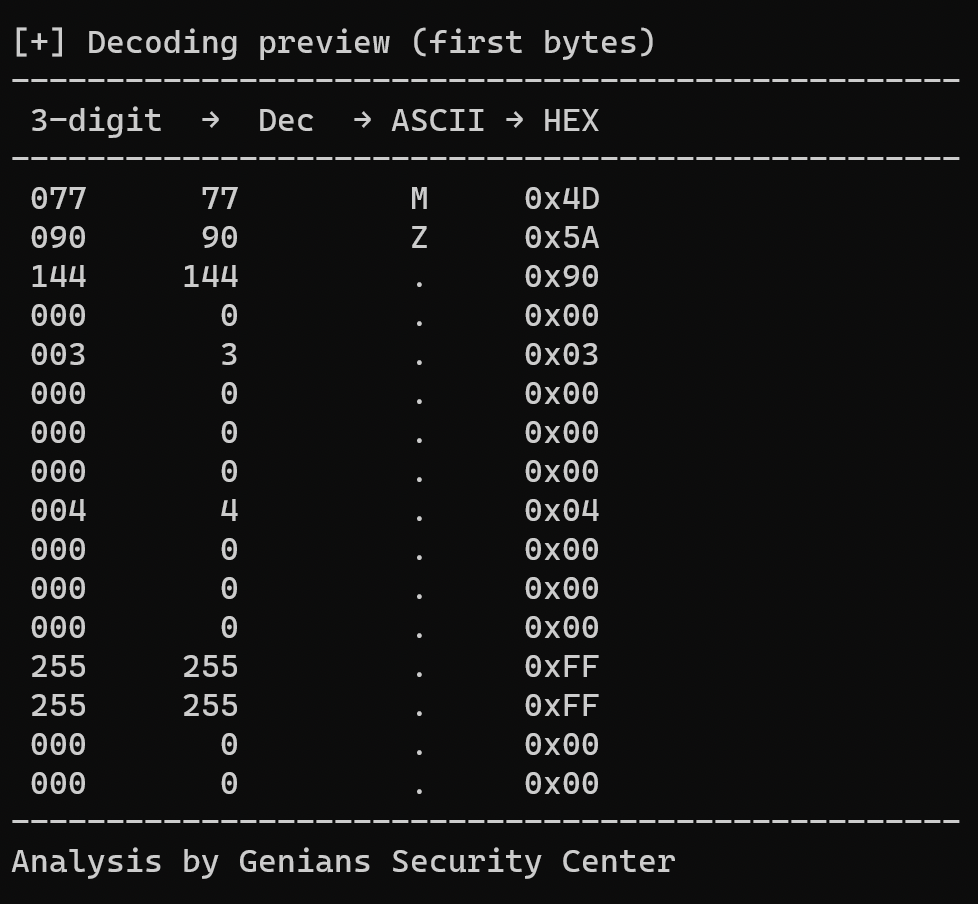Select the hex value 0x03

pos(561,355)
